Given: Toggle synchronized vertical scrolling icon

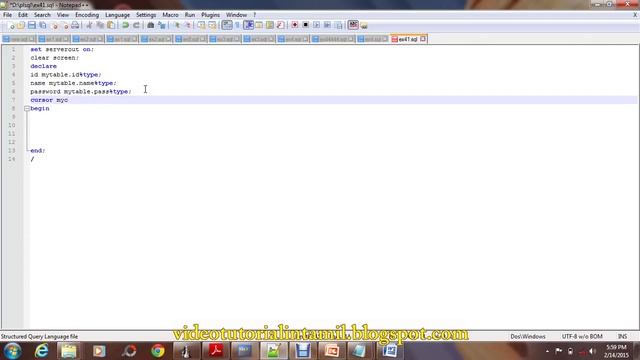Looking at the screenshot, I should pyautogui.click(x=201, y=25).
